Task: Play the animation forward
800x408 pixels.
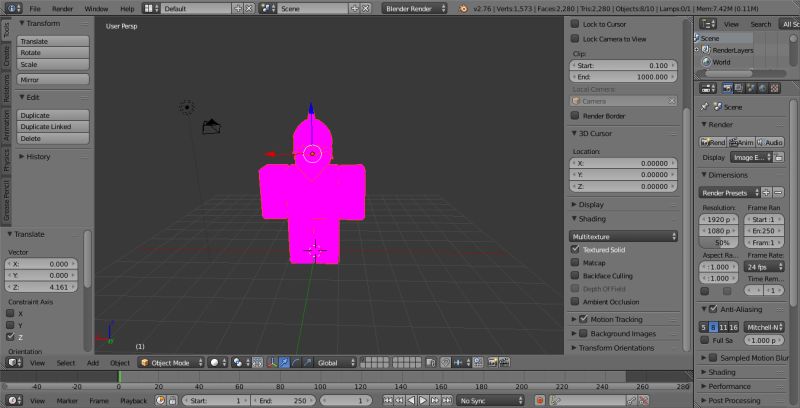Action: tap(423, 400)
